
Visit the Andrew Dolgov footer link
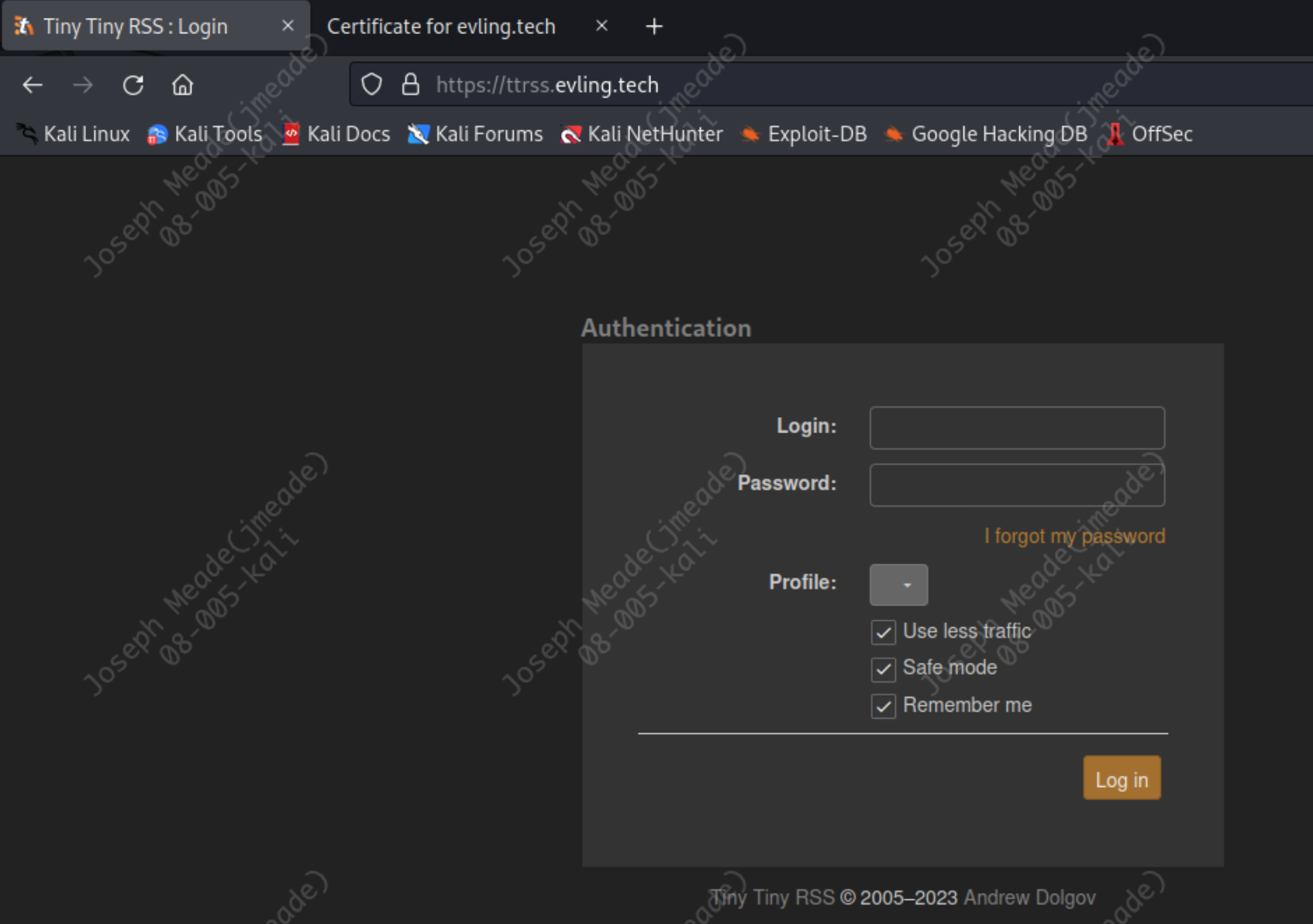tap(1029, 898)
